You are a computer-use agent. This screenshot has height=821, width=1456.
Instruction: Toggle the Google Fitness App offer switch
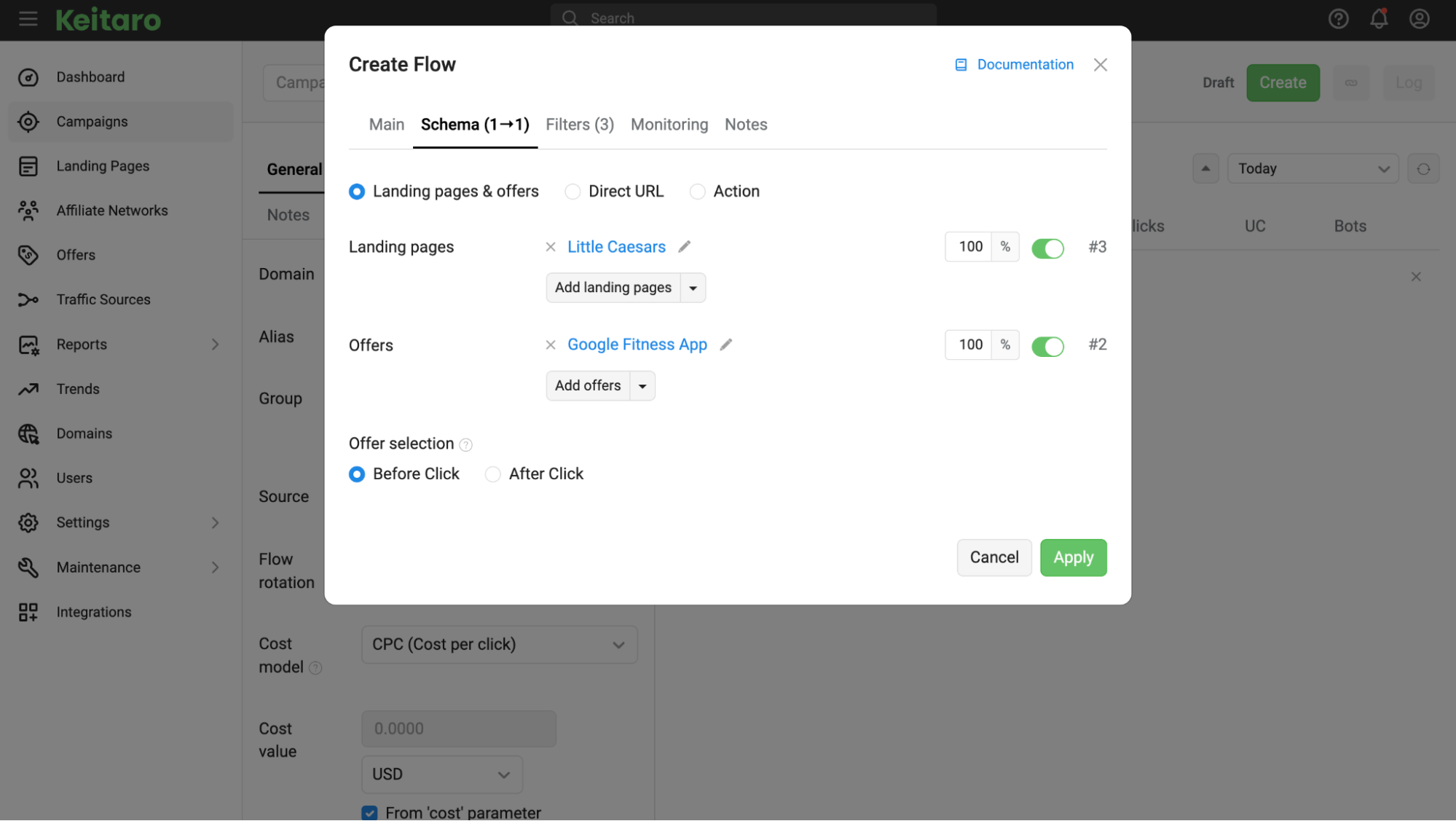[x=1047, y=346]
